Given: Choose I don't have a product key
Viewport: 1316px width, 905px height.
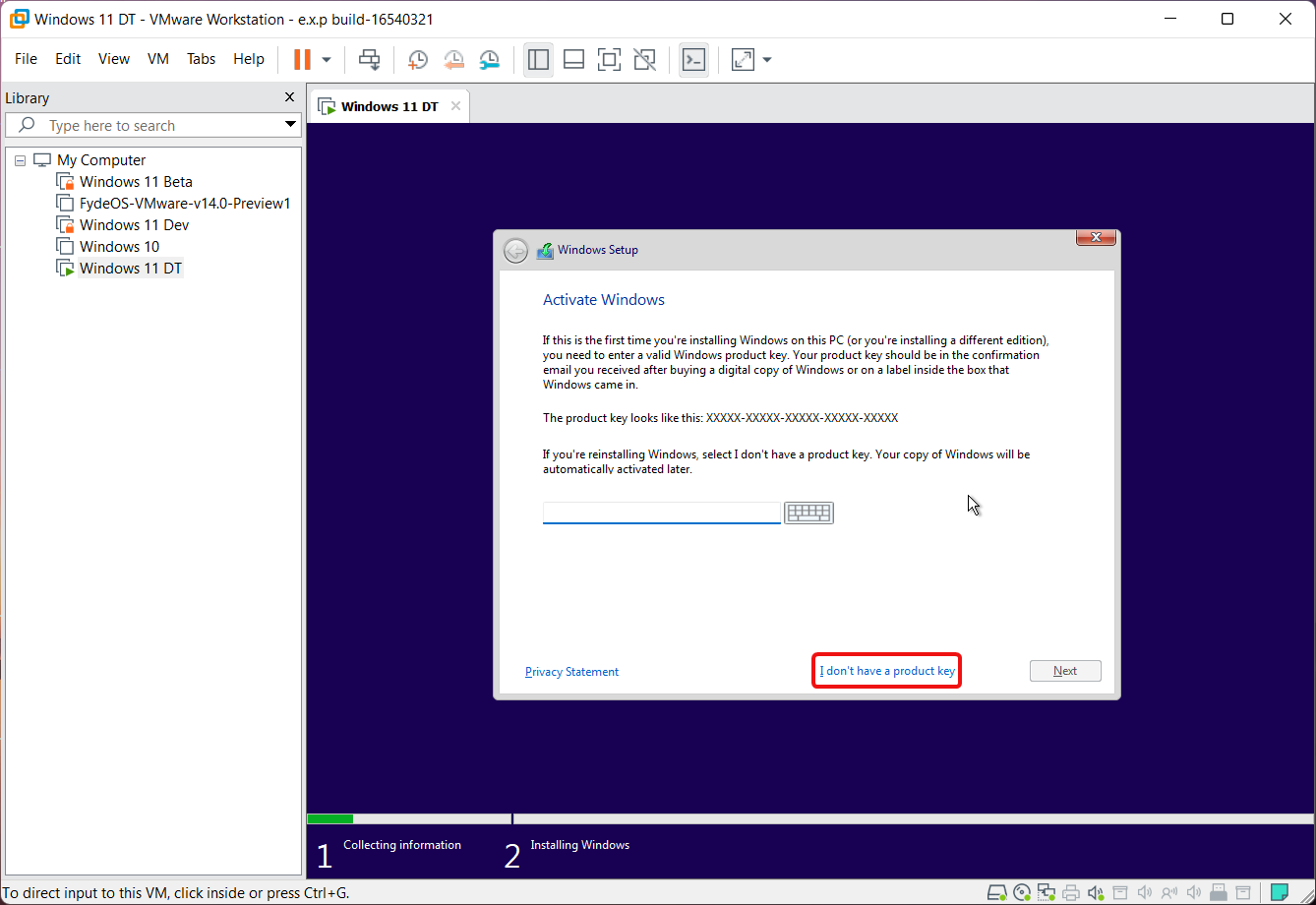Looking at the screenshot, I should click(887, 671).
